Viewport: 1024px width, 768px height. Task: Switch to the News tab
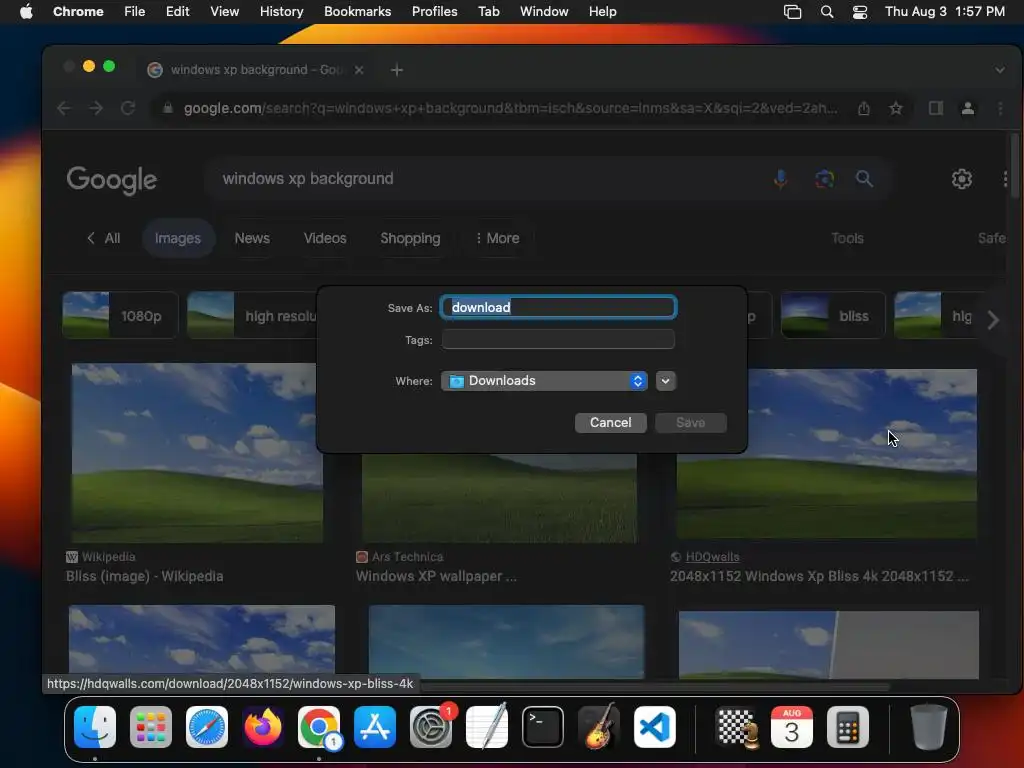[252, 238]
